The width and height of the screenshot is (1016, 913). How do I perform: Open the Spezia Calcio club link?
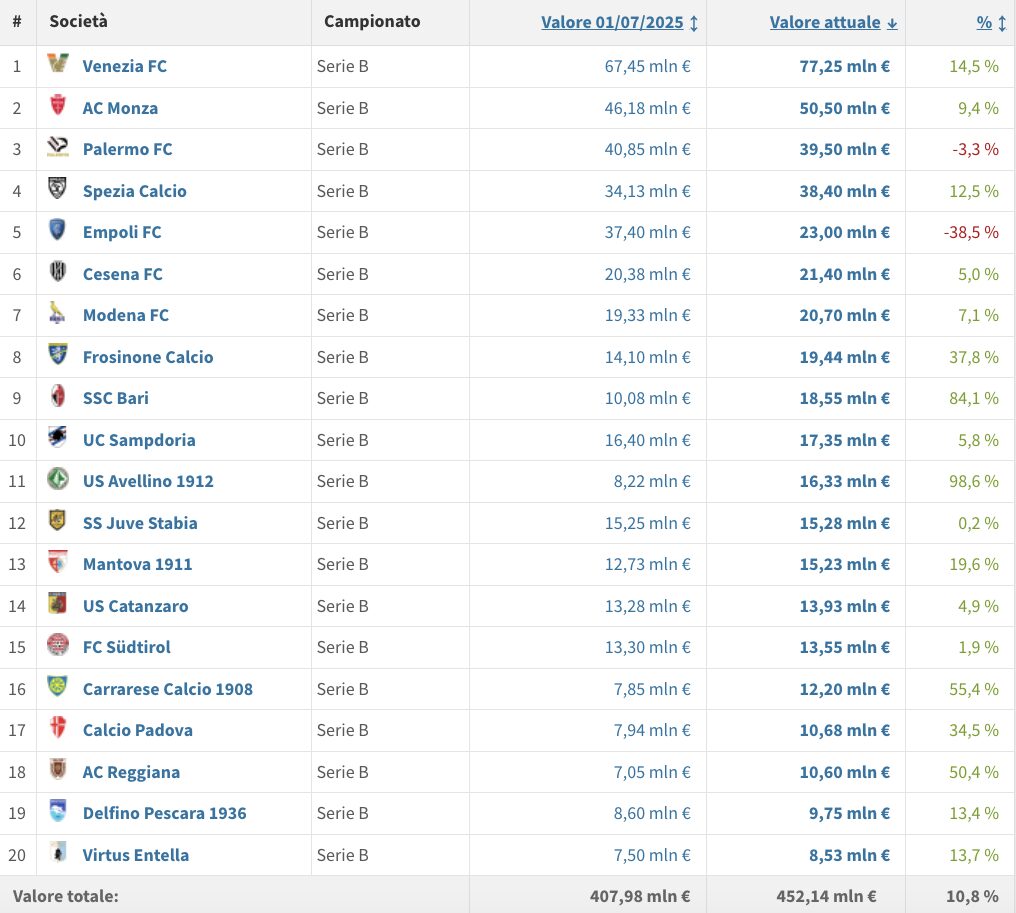tap(135, 191)
